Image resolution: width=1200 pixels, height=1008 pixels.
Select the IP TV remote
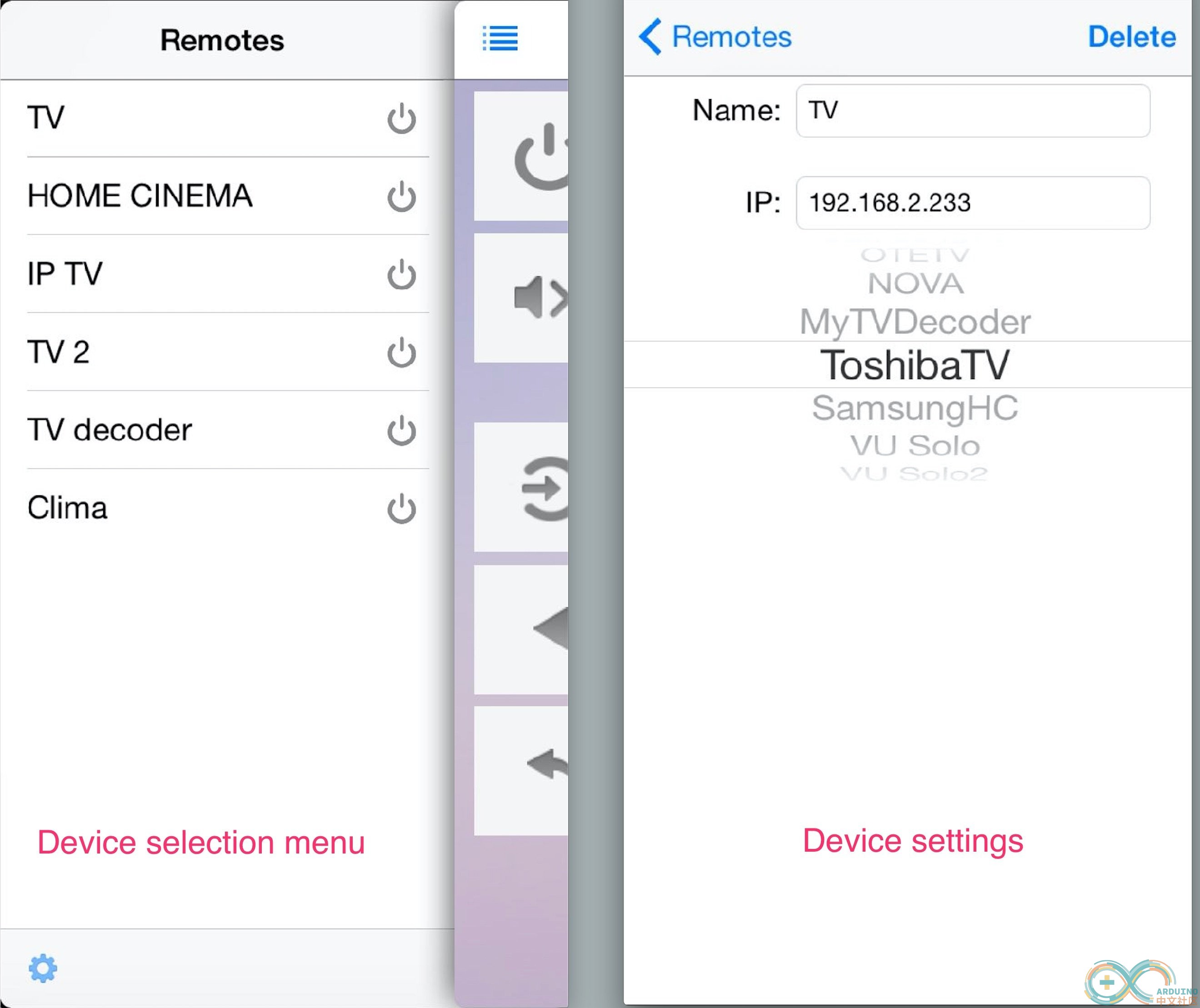(x=227, y=274)
